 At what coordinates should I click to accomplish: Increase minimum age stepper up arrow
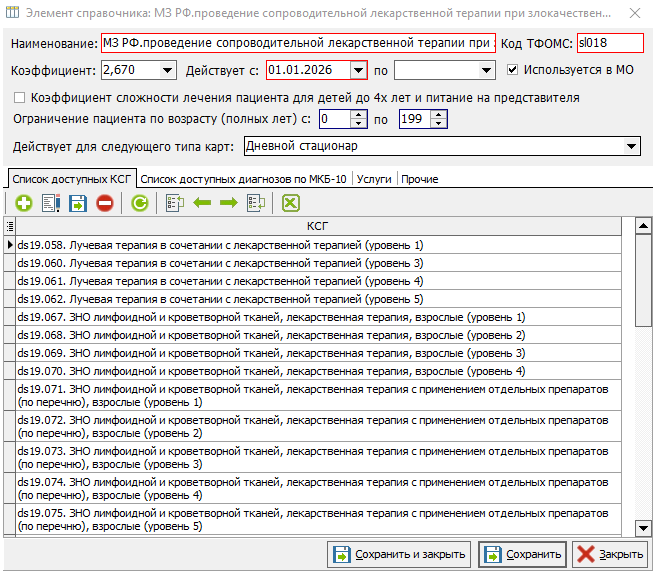click(358, 114)
